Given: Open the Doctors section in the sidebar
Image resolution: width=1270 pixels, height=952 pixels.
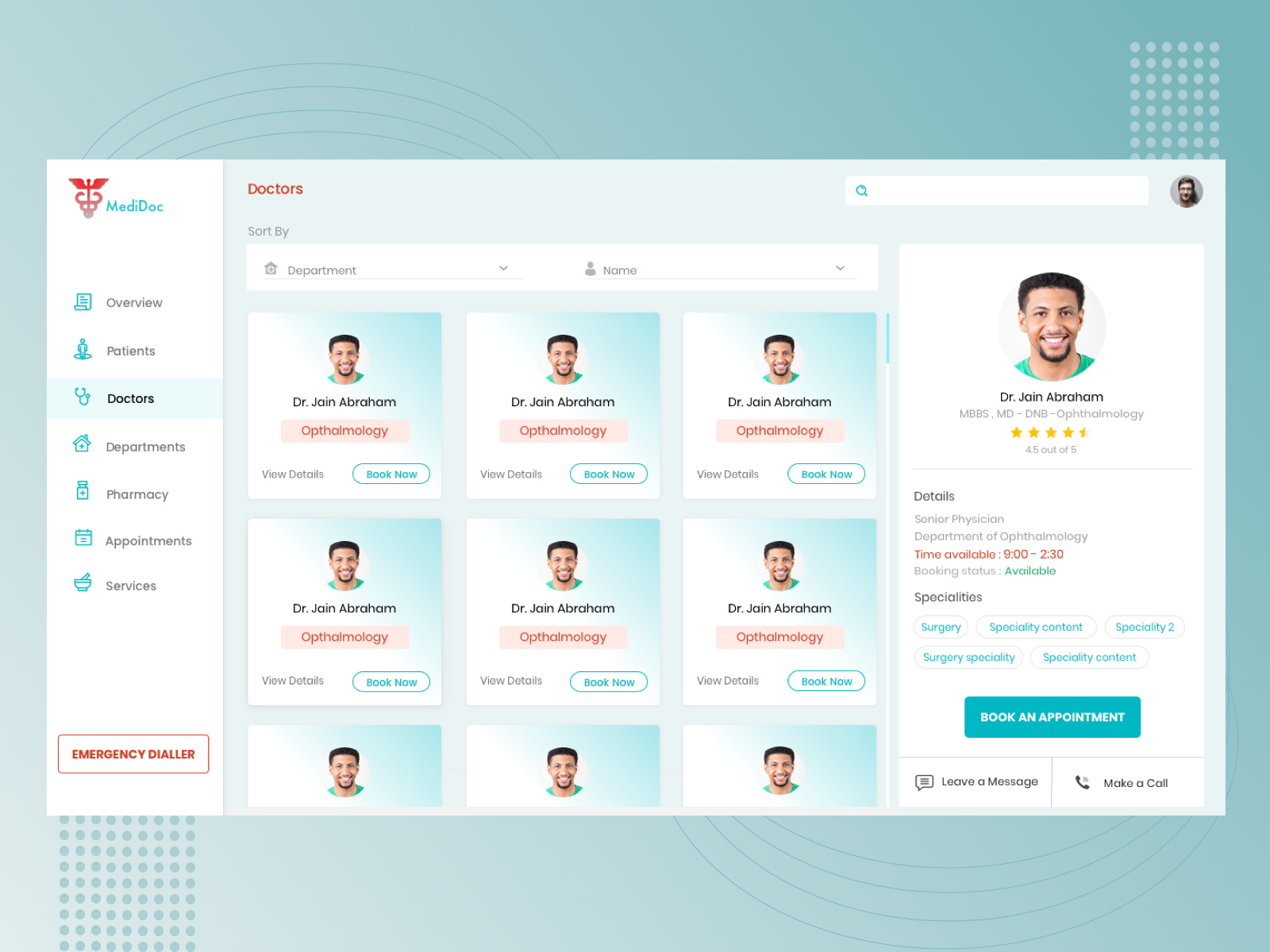Looking at the screenshot, I should (x=130, y=398).
